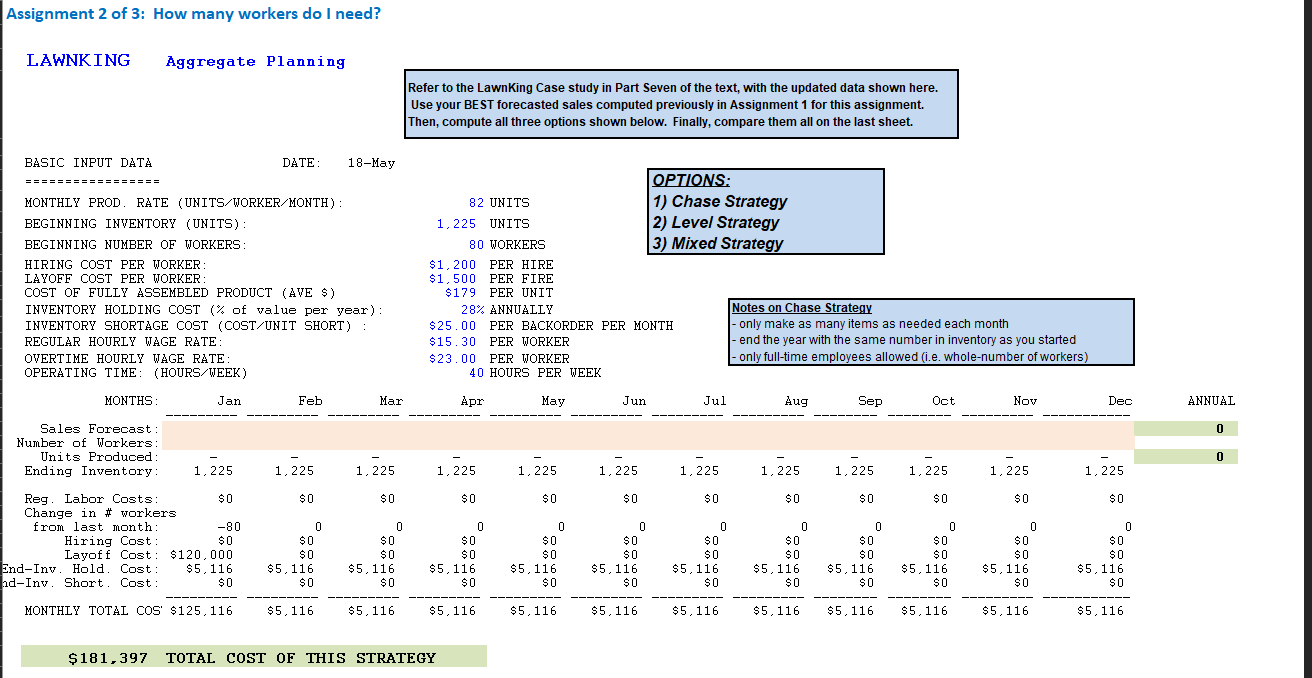Select the inventory holding cost value 28%
The width and height of the screenshot is (1312, 678).
point(473,310)
